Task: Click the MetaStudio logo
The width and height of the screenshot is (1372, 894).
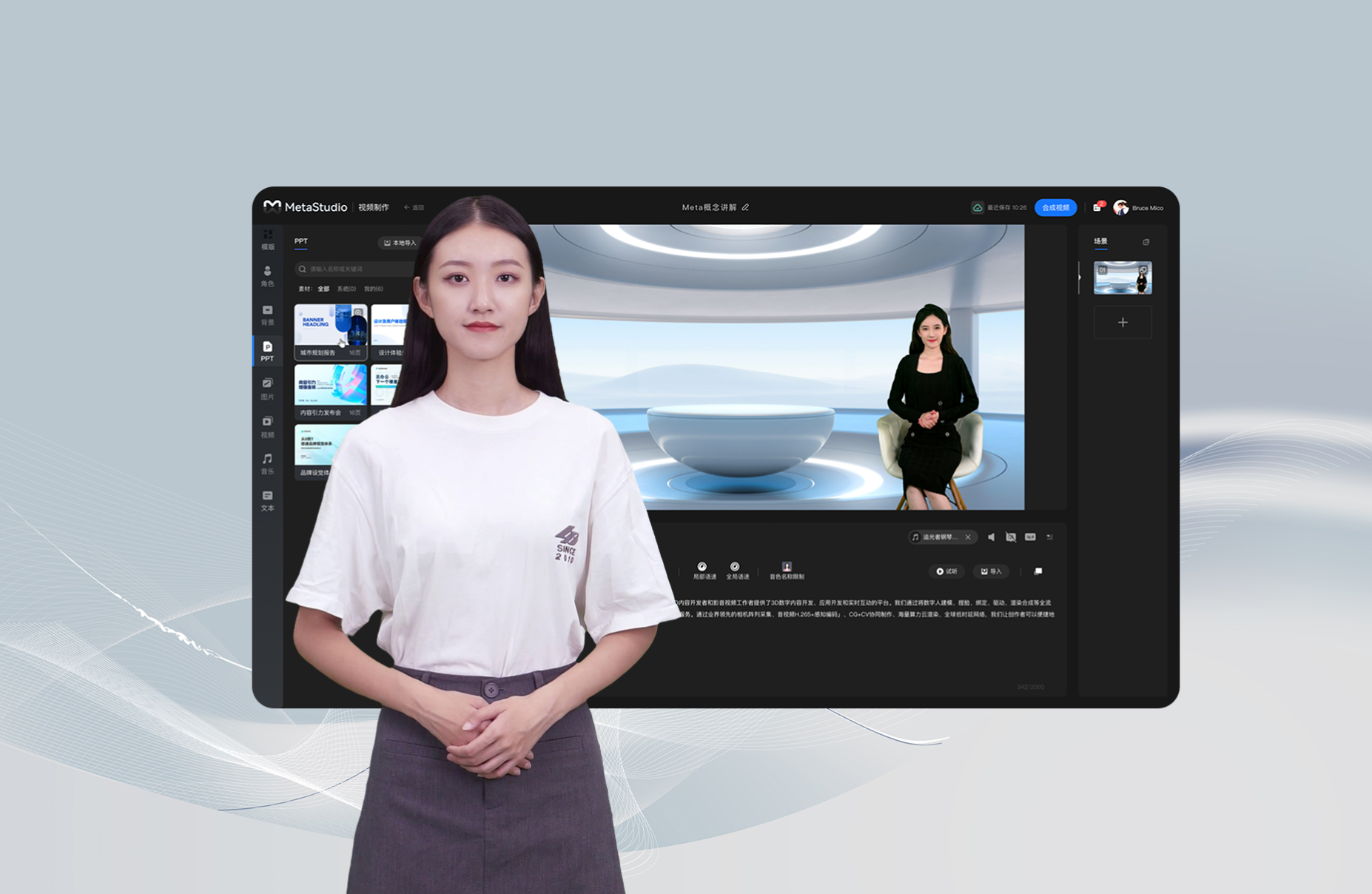Action: (305, 207)
